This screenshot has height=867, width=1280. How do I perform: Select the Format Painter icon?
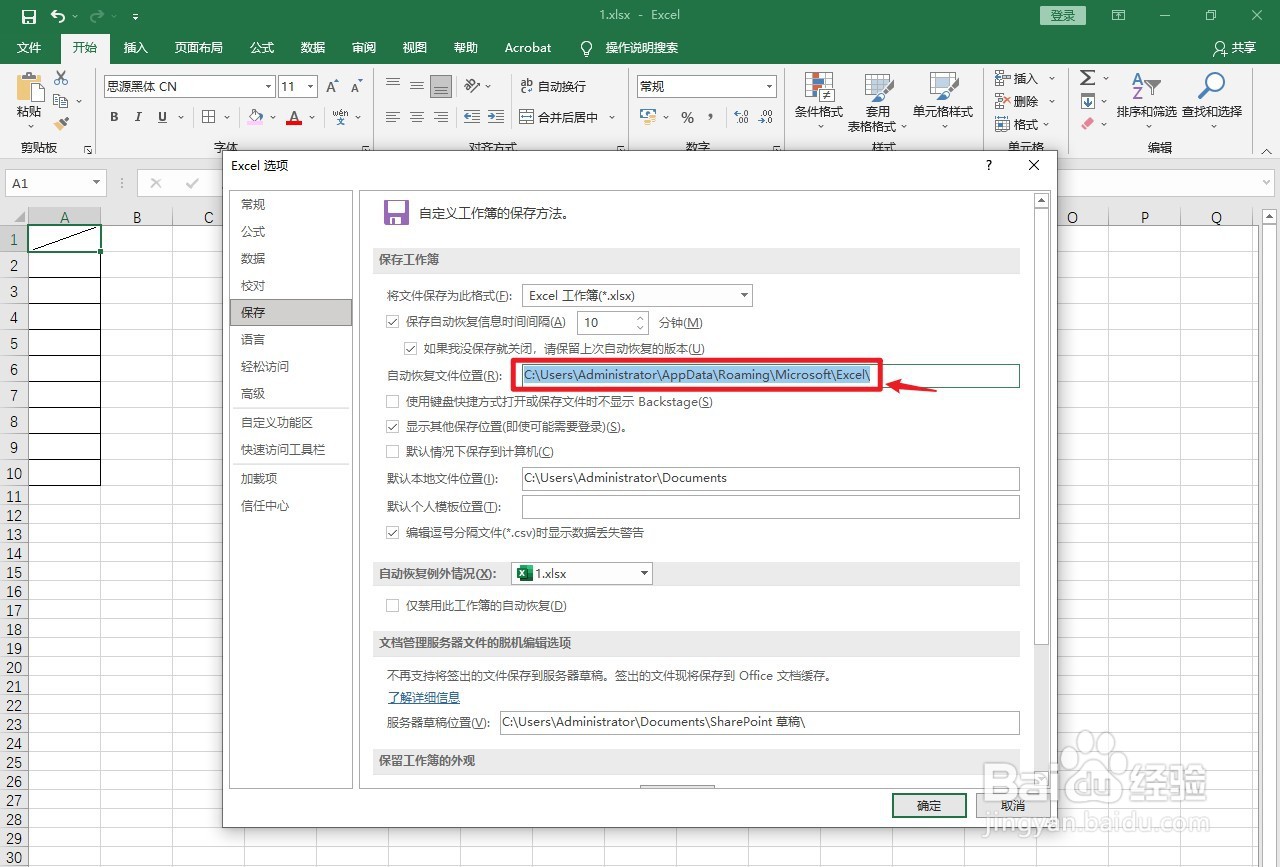tap(62, 122)
